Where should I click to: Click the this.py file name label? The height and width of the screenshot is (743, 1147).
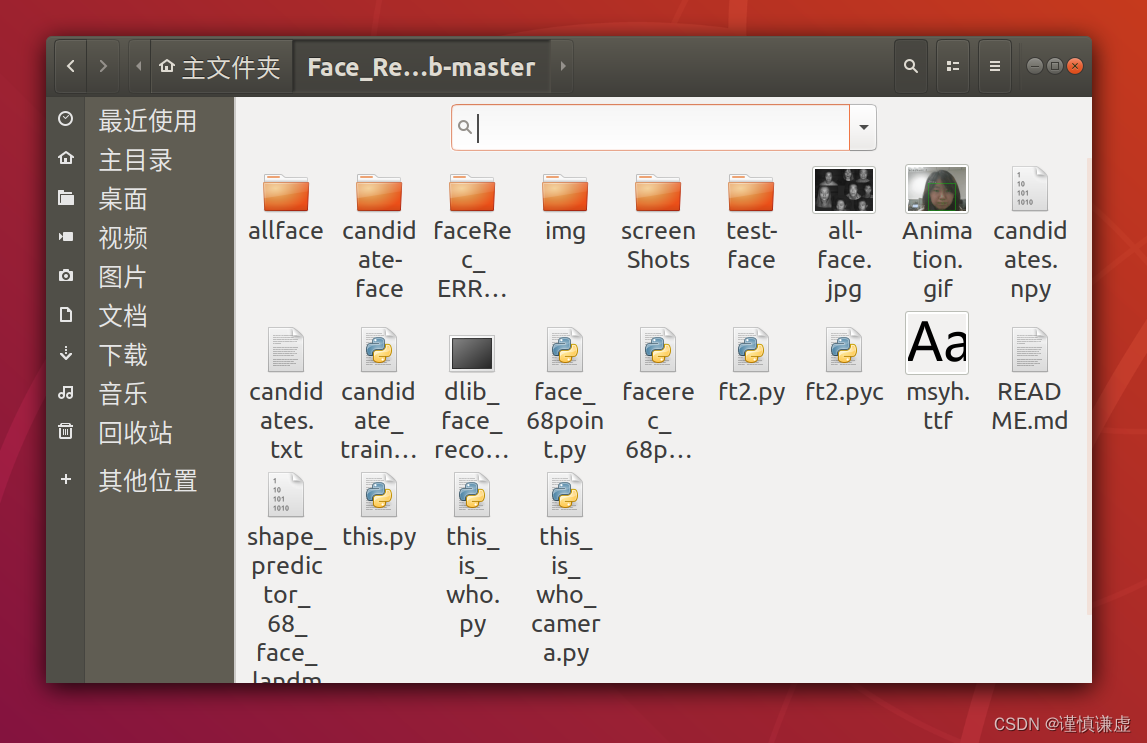379,538
